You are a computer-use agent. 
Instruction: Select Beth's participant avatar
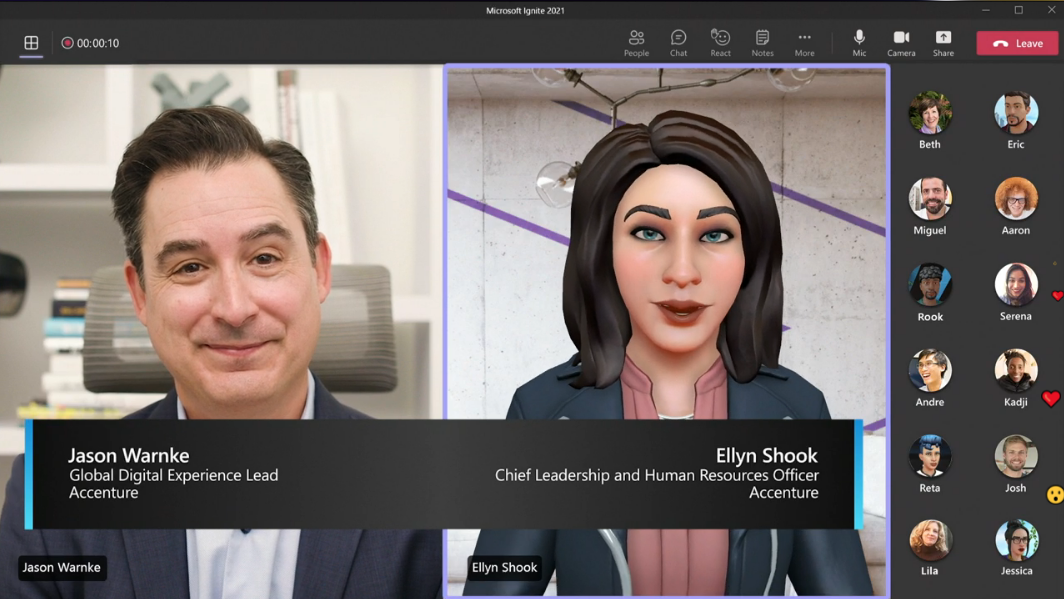(930, 113)
